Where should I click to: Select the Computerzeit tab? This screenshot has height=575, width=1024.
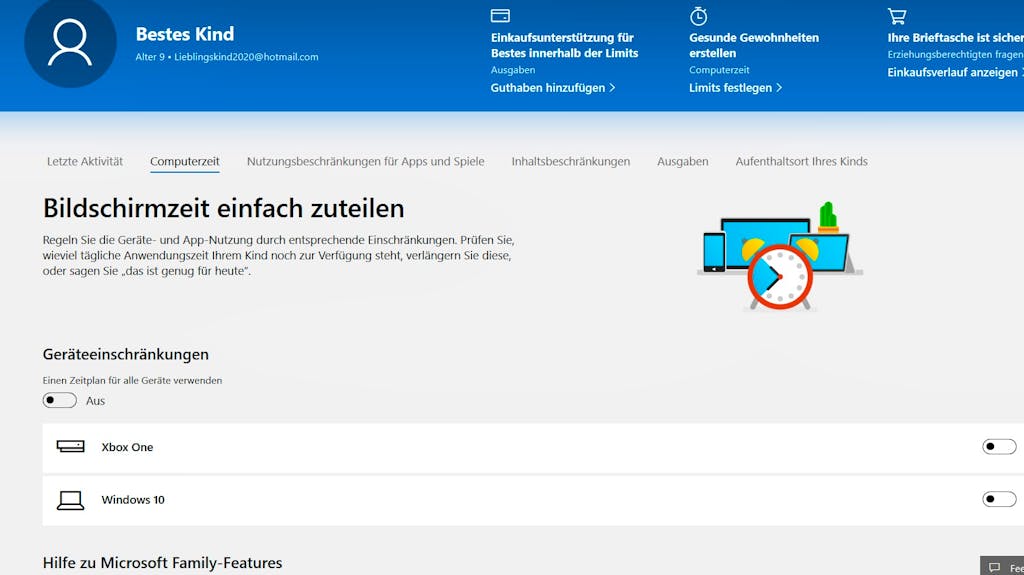coord(185,161)
